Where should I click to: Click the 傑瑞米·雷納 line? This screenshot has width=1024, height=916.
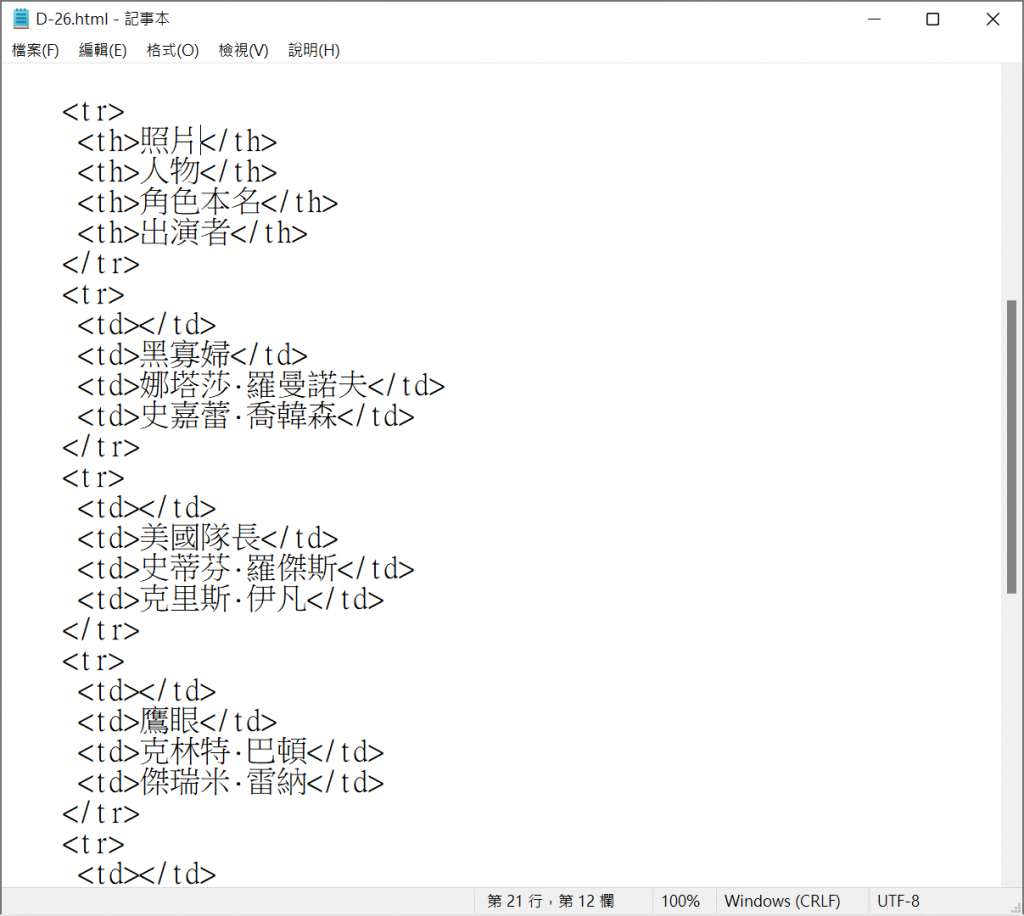[x=231, y=783]
